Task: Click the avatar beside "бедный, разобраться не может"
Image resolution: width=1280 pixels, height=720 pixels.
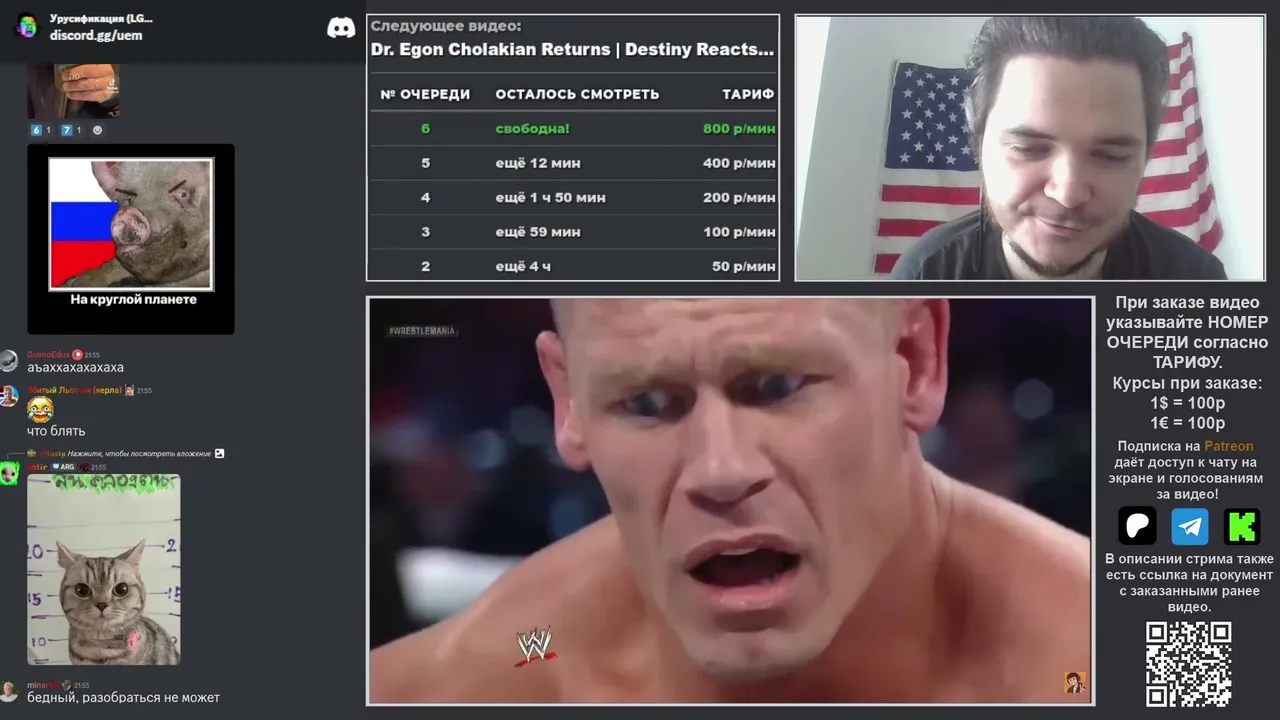Action: [x=9, y=691]
